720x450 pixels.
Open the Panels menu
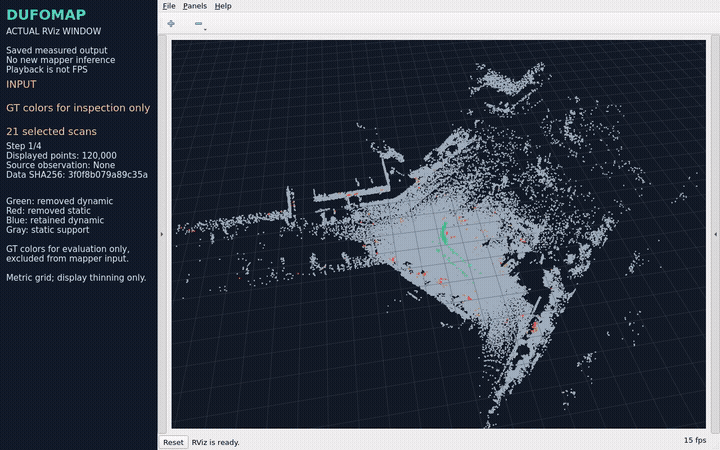195,6
